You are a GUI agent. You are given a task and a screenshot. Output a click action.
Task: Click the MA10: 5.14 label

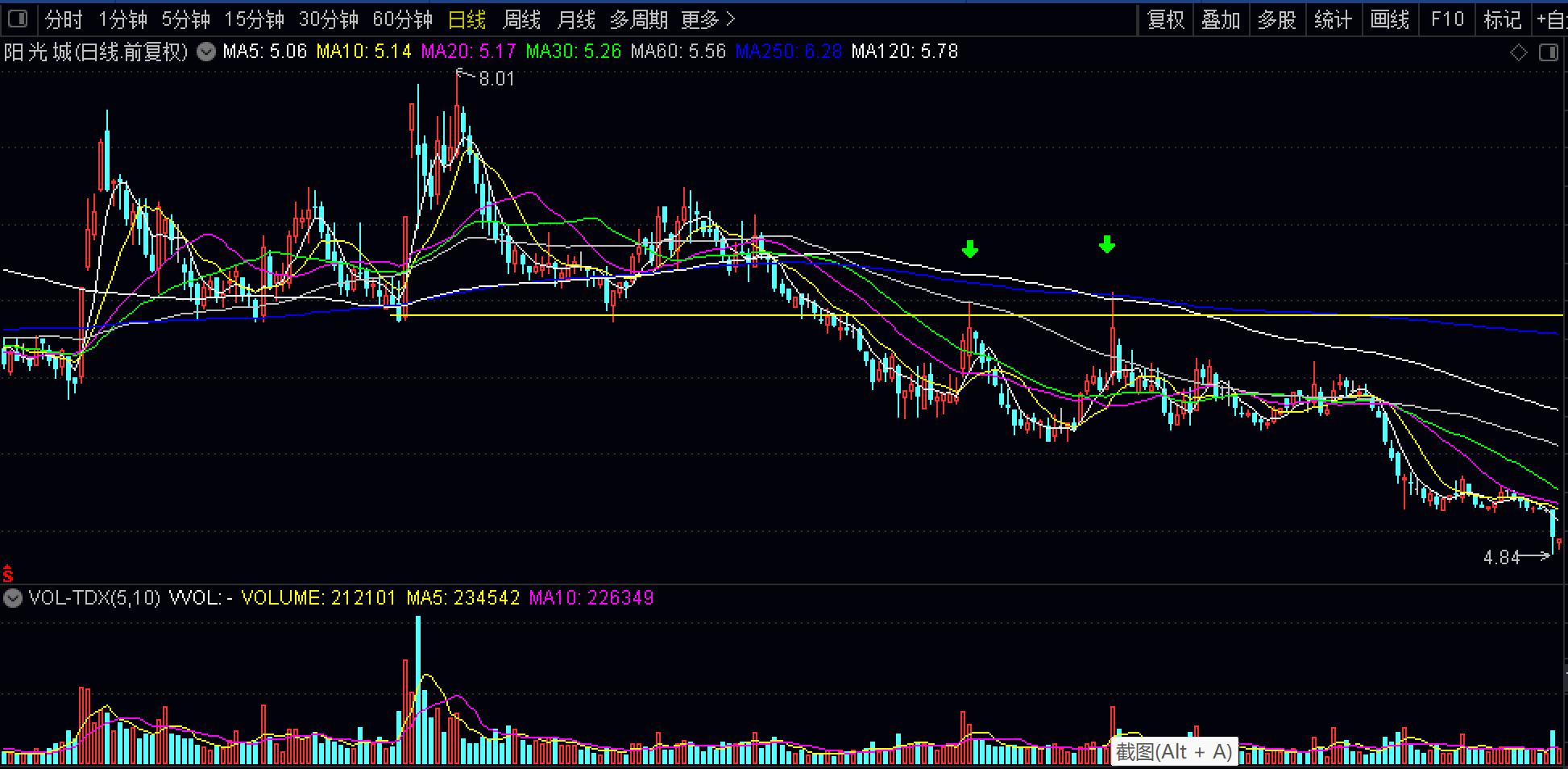[x=363, y=52]
